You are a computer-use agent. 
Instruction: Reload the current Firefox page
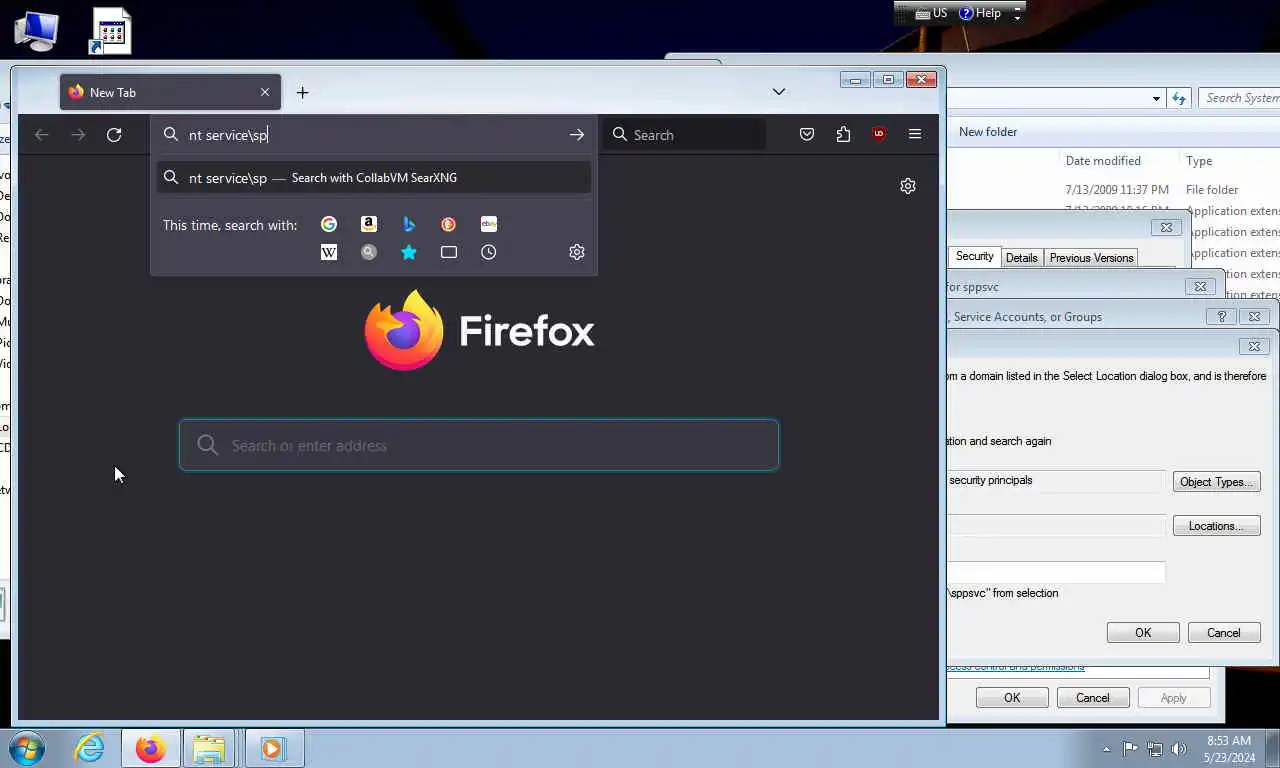(114, 134)
